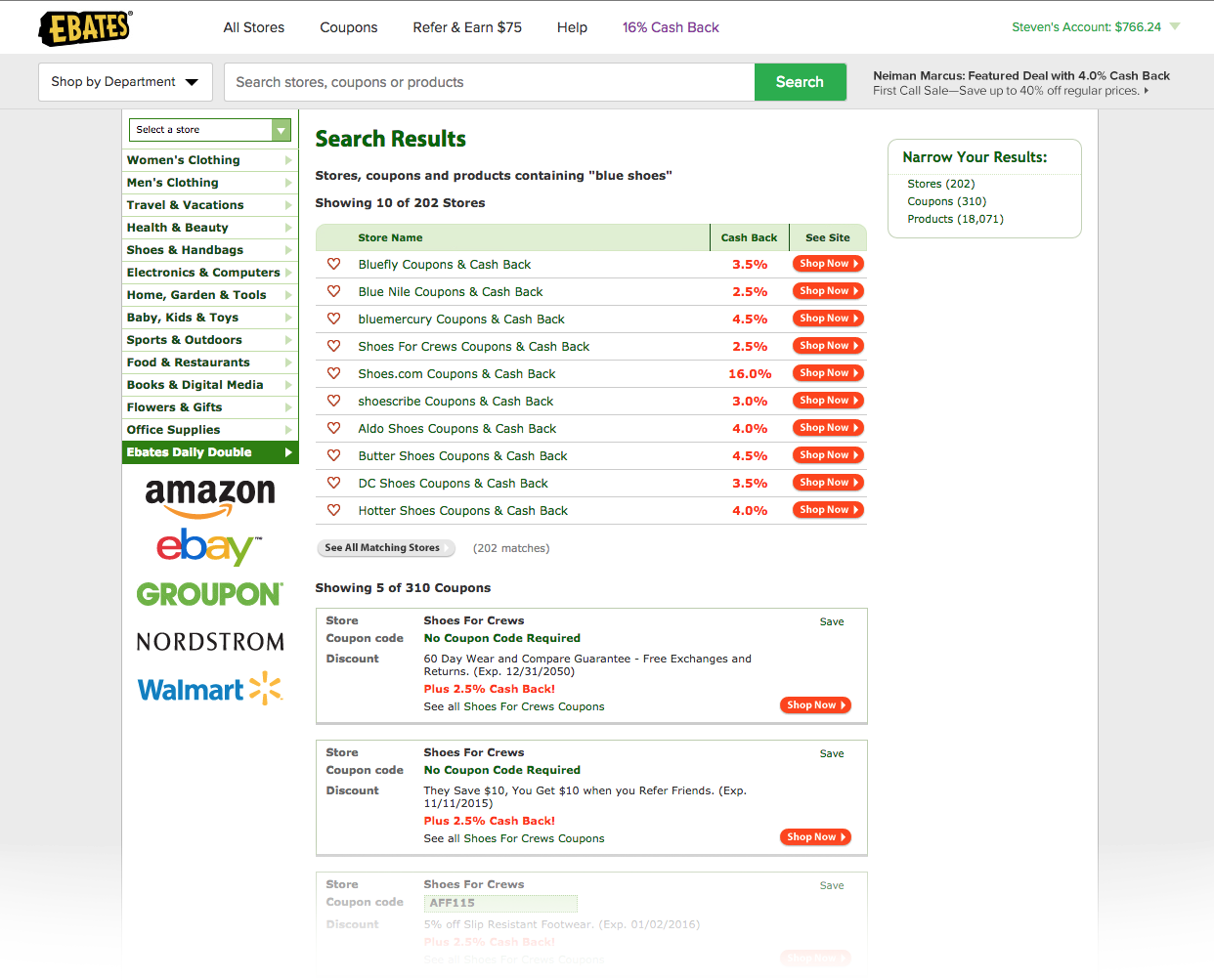Viewport: 1214px width, 980px height.
Task: Open the eBay store logo
Action: (x=209, y=547)
